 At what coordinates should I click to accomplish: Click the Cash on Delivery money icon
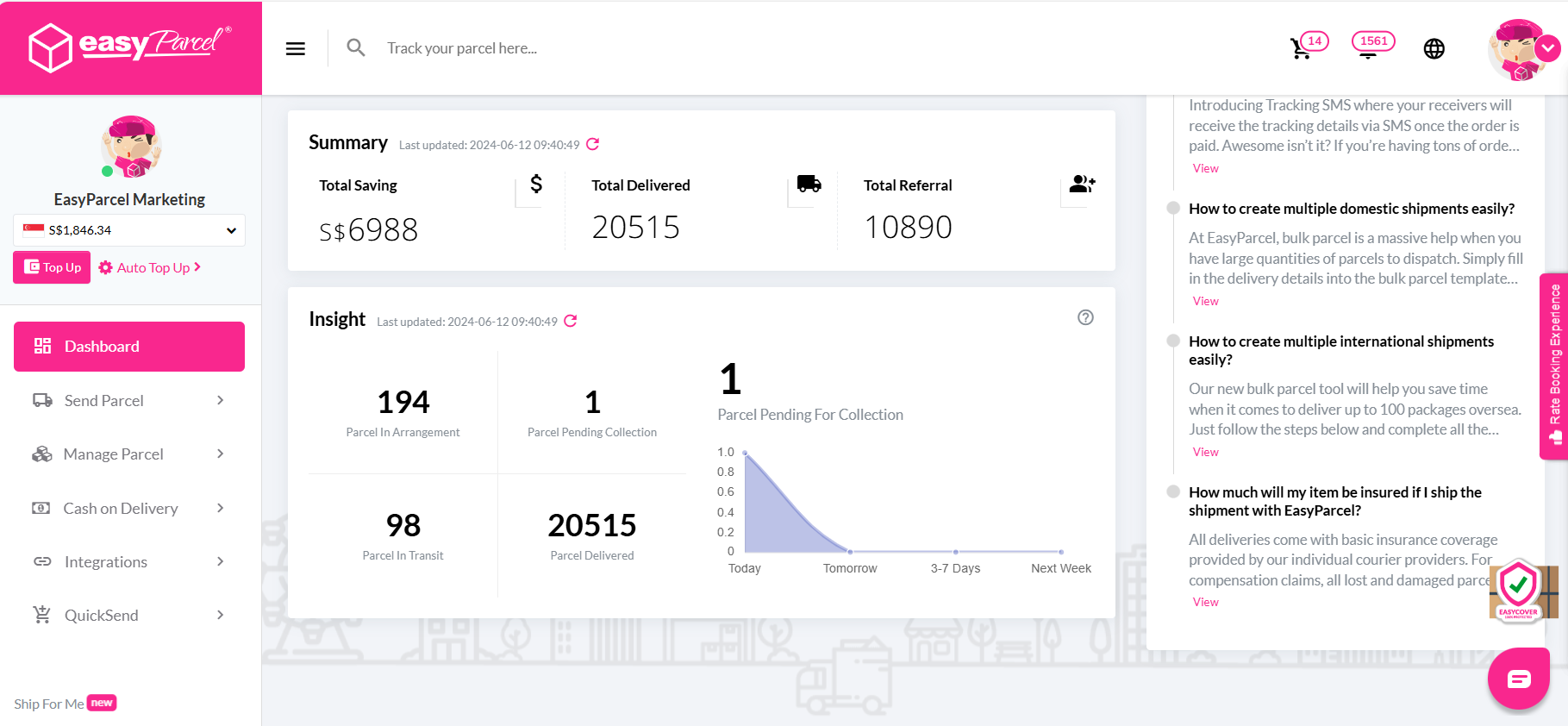click(x=41, y=508)
